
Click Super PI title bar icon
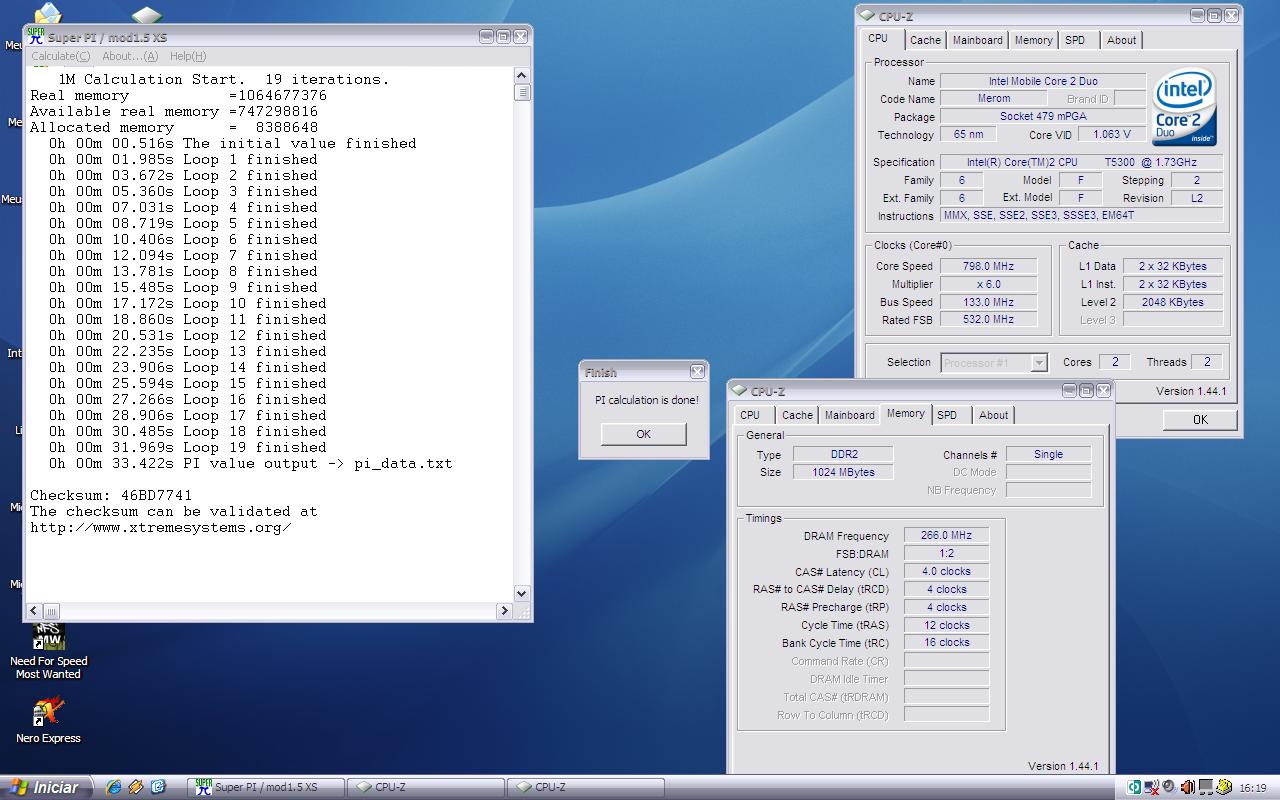pos(36,36)
